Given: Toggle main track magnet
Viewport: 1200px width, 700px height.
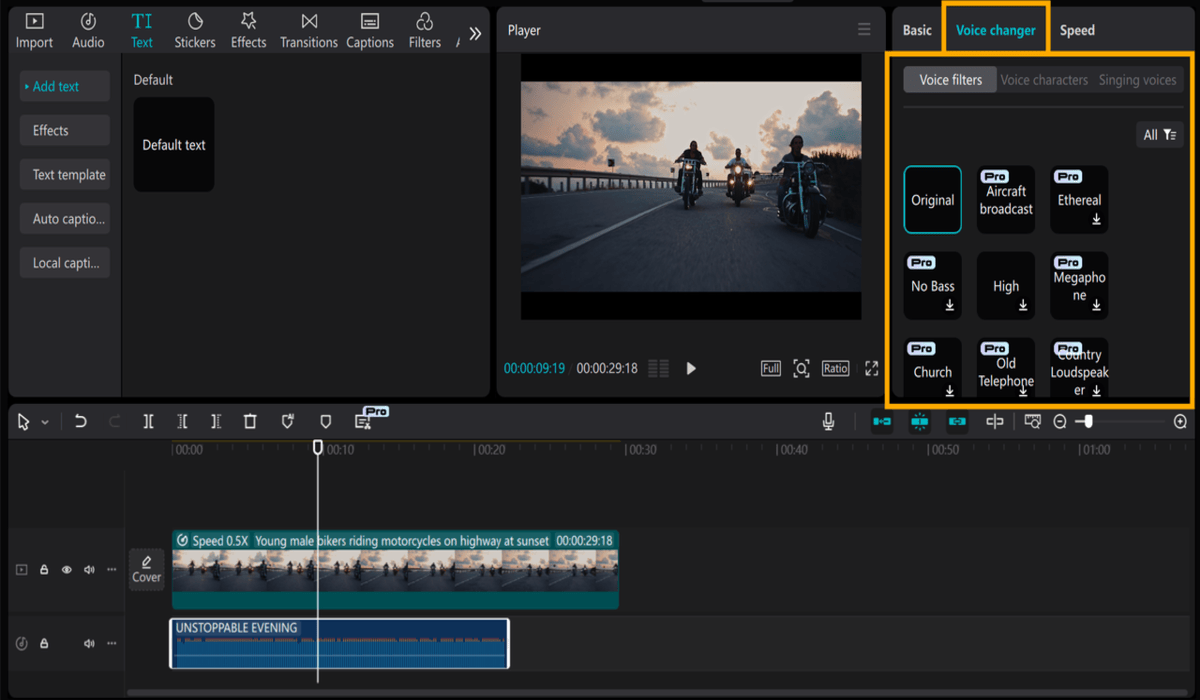Looking at the screenshot, I should tap(882, 422).
